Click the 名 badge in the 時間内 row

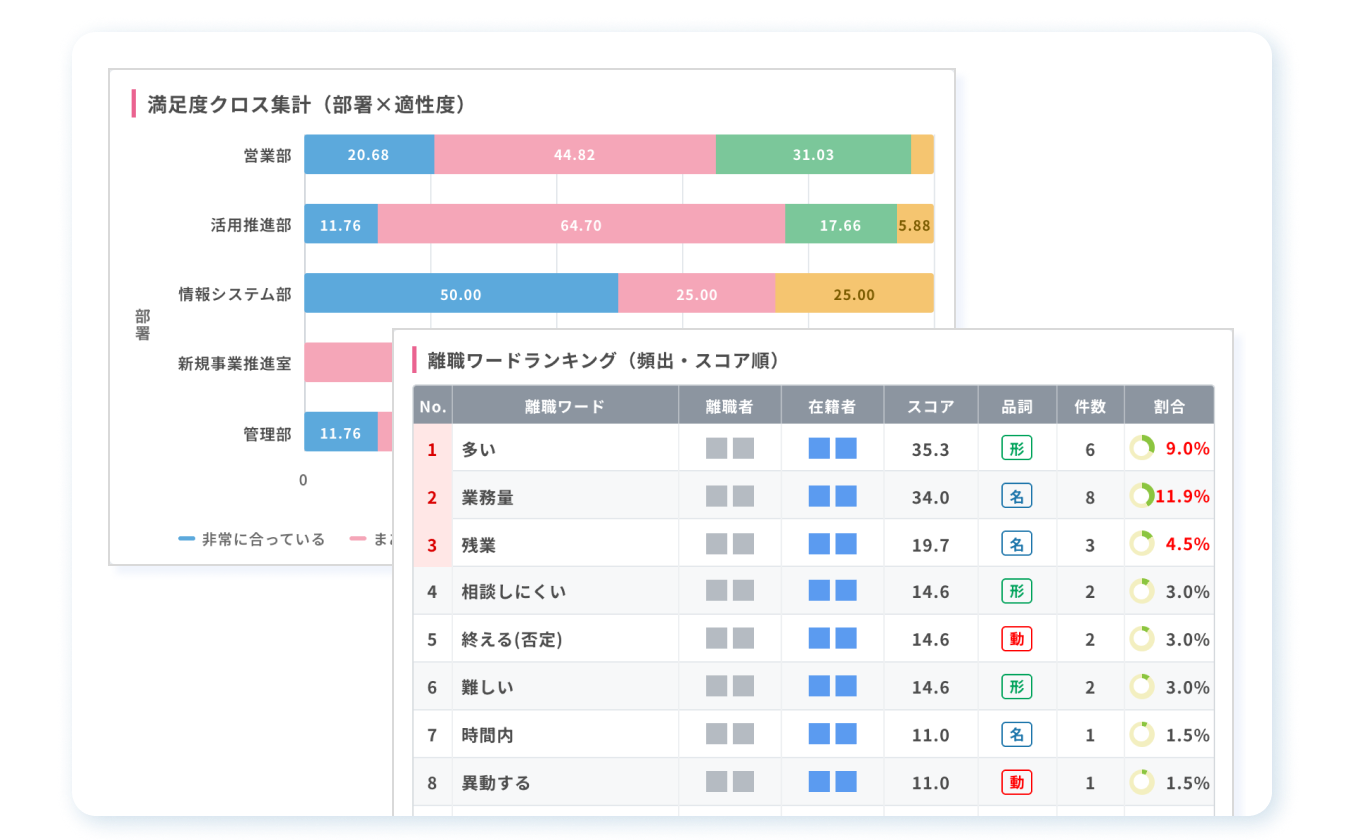coord(1016,735)
